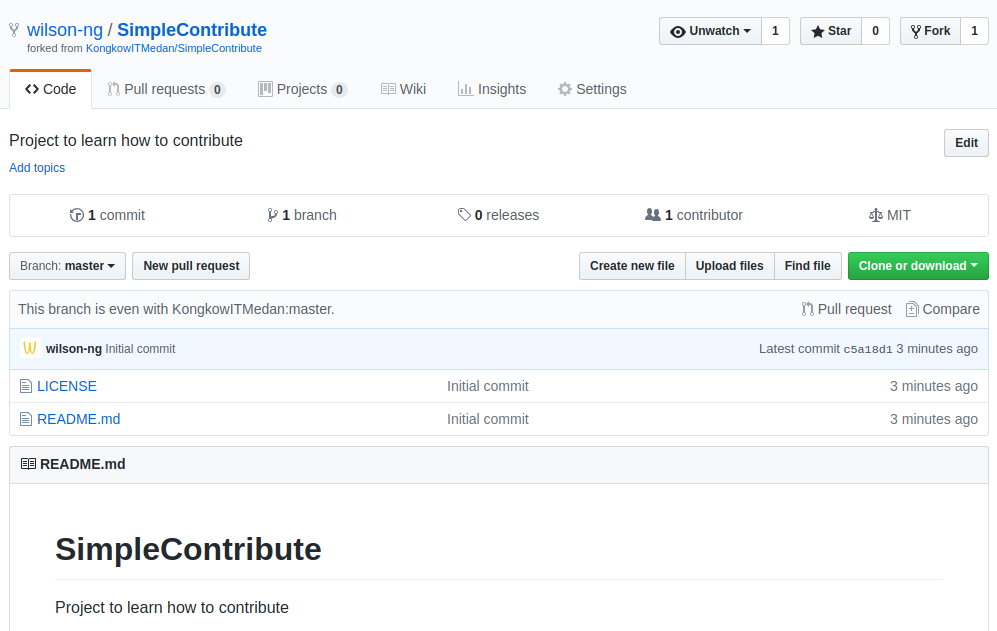Image resolution: width=997 pixels, height=631 pixels.
Task: Click the file icon next to README.md
Action: click(25, 419)
